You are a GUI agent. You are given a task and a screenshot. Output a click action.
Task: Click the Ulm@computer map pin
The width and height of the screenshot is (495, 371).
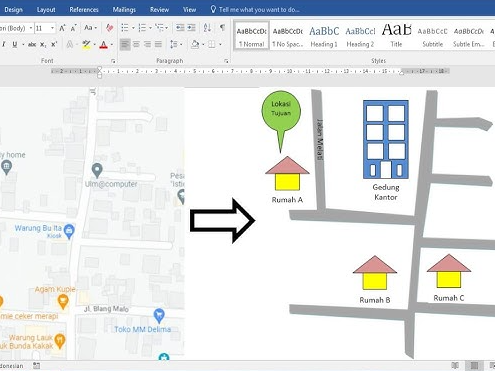point(97,170)
